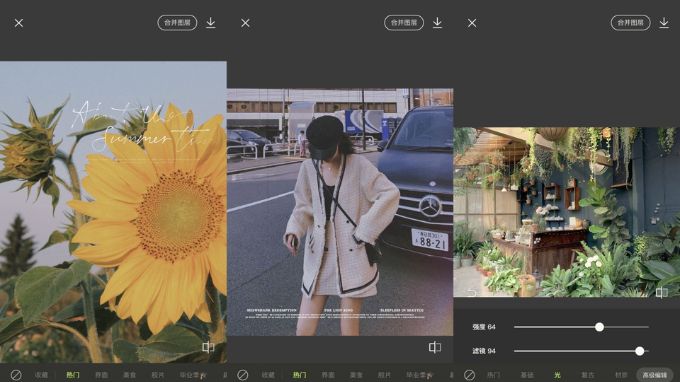Tap the street portrait photo canvas
This screenshot has width=680, height=382.
pyautogui.click(x=340, y=212)
